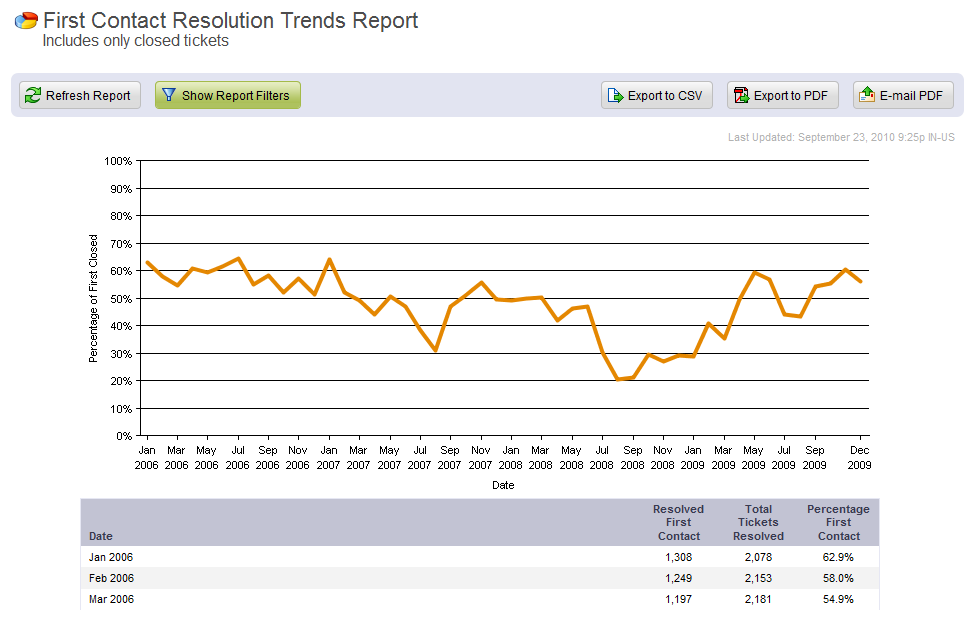Click the 54.9% percentage value
Viewport: 975px width, 620px height.
(x=838, y=599)
